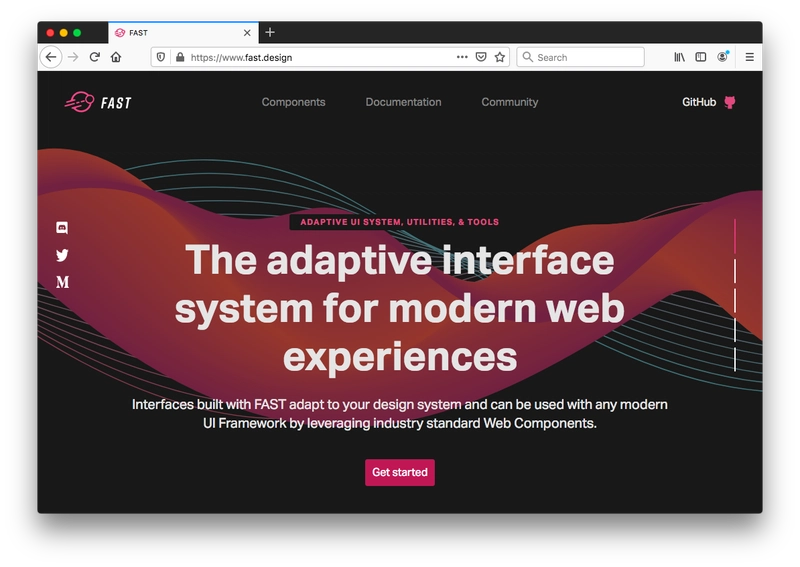Click the paragraph beginning 'Interfaces built with FAST'
800x567 pixels.
pyautogui.click(x=399, y=414)
